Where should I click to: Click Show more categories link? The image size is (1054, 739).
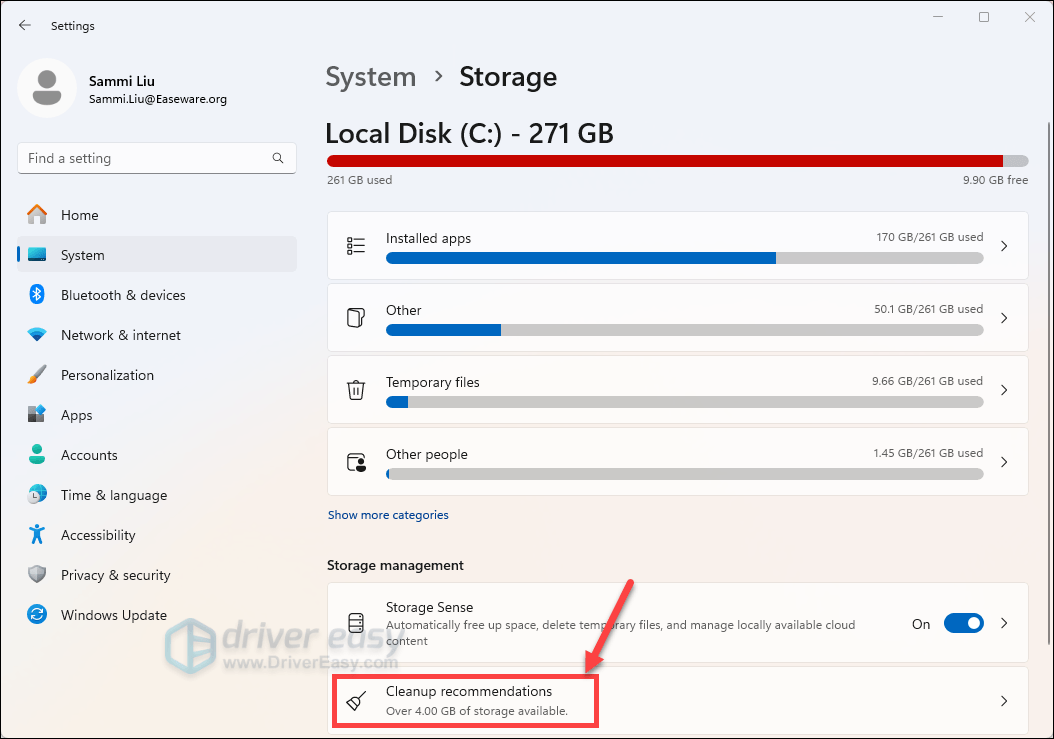click(x=388, y=515)
